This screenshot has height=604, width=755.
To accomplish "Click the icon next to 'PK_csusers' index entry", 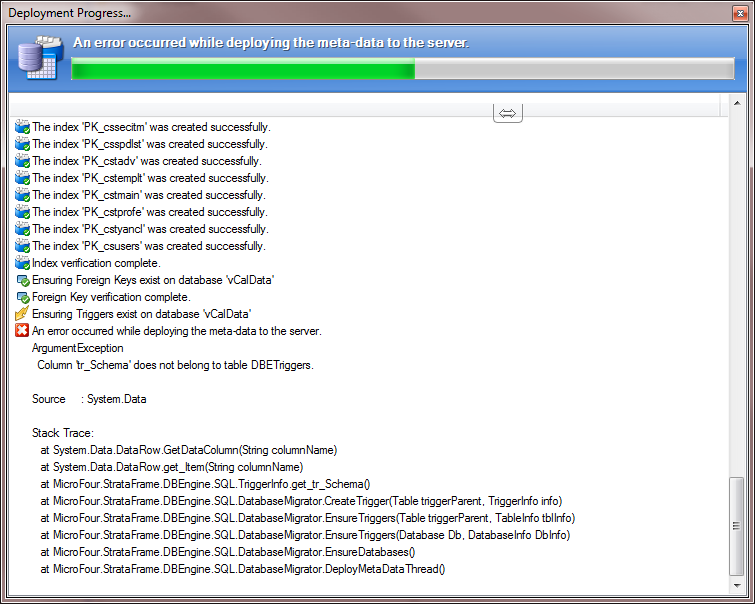I will pyautogui.click(x=22, y=246).
